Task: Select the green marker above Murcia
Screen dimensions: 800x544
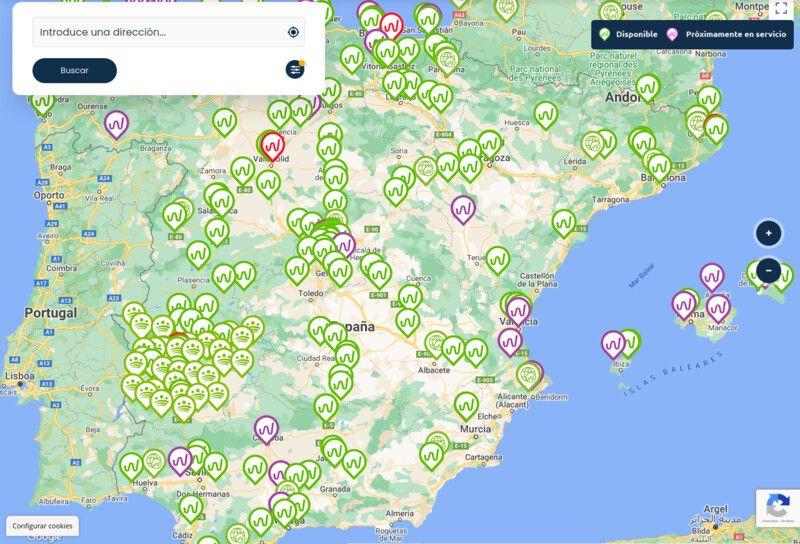Action: click(x=466, y=406)
